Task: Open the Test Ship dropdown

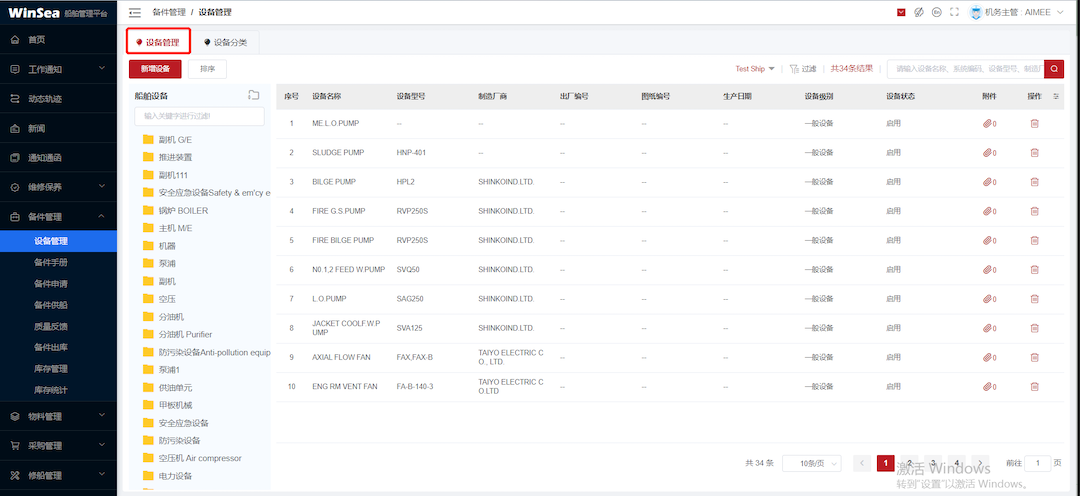Action: pos(755,69)
